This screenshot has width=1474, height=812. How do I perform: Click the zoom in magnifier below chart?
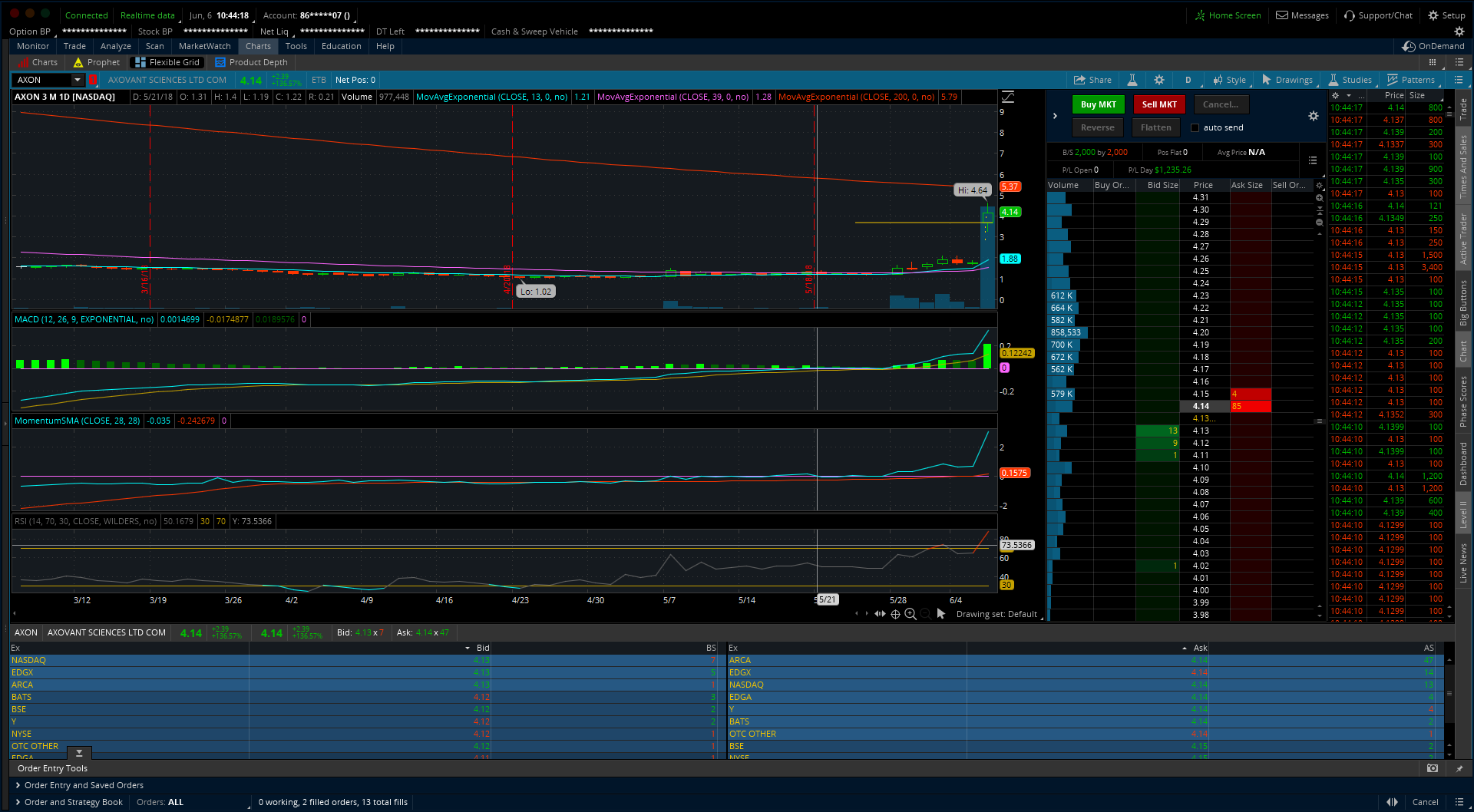point(911,614)
